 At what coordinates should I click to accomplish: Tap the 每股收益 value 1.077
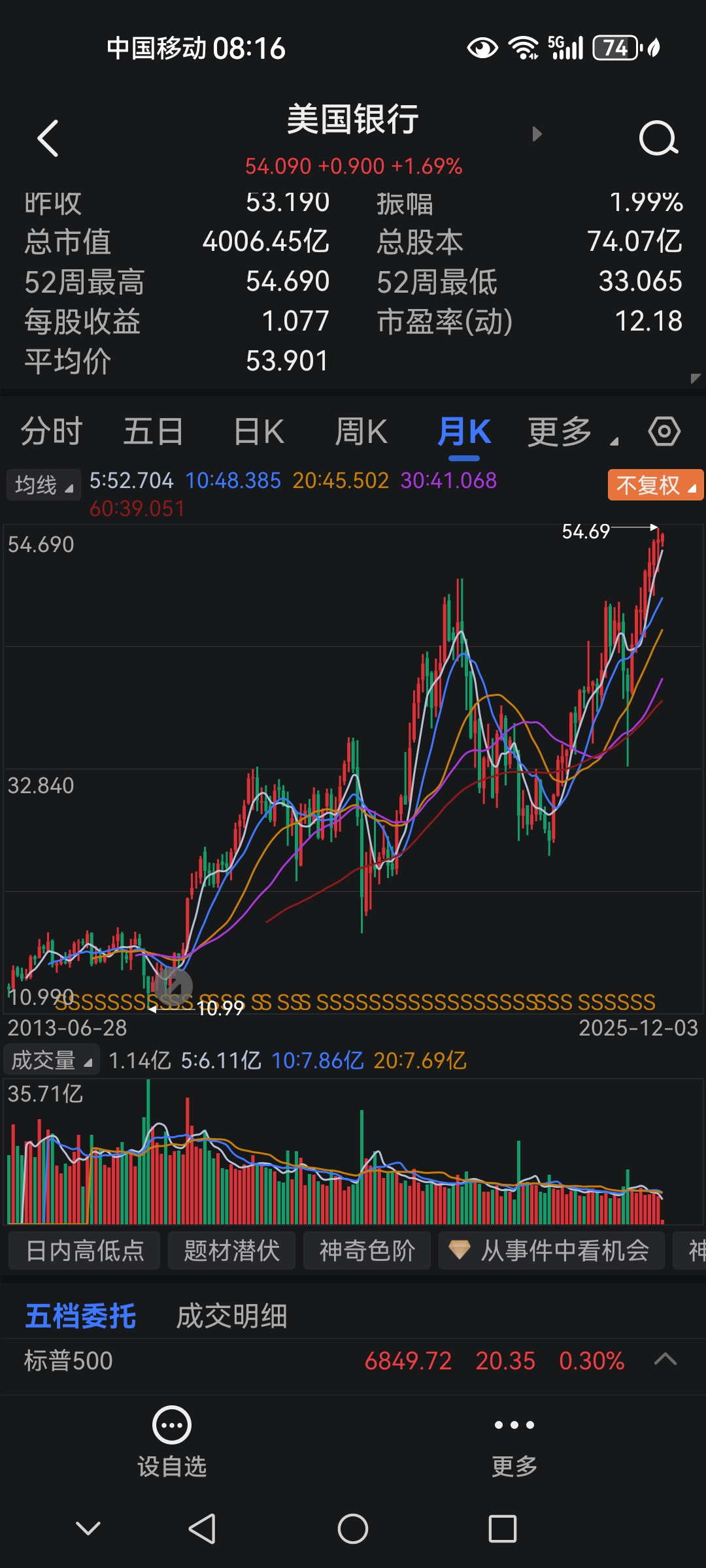295,321
